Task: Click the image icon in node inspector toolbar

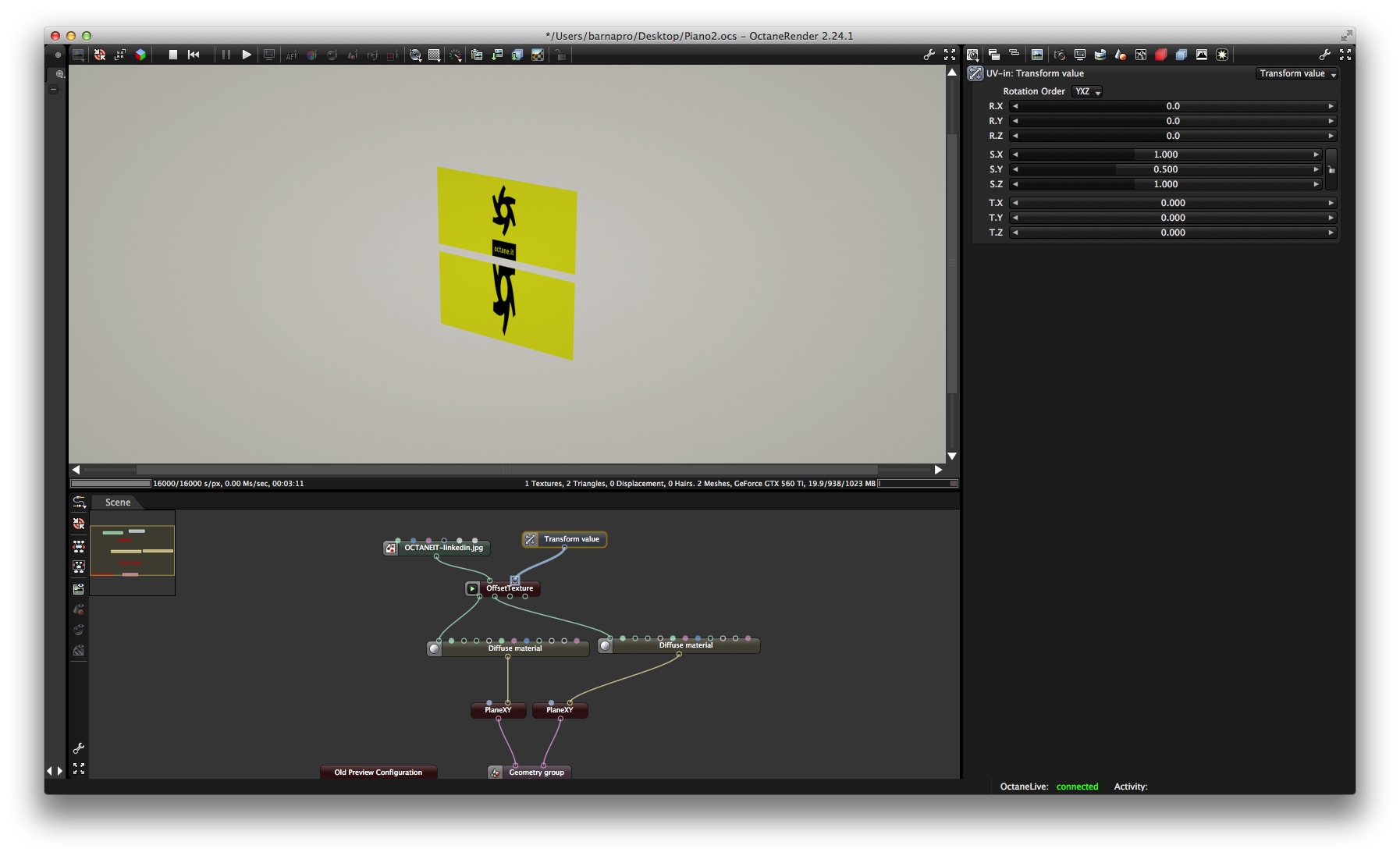Action: click(1036, 55)
